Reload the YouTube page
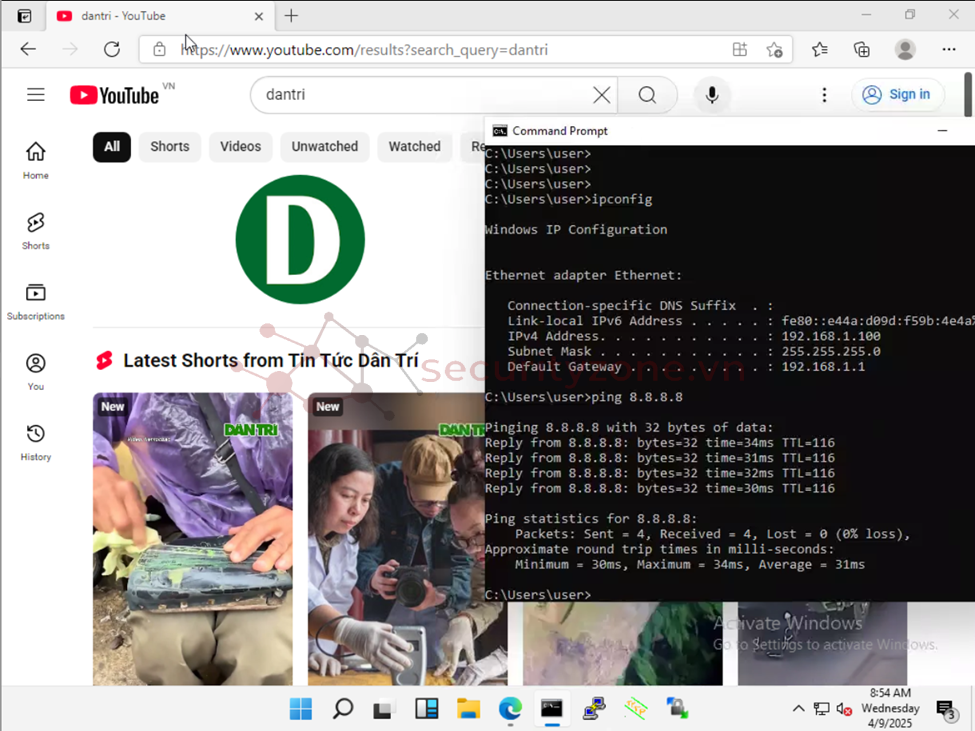 point(112,49)
